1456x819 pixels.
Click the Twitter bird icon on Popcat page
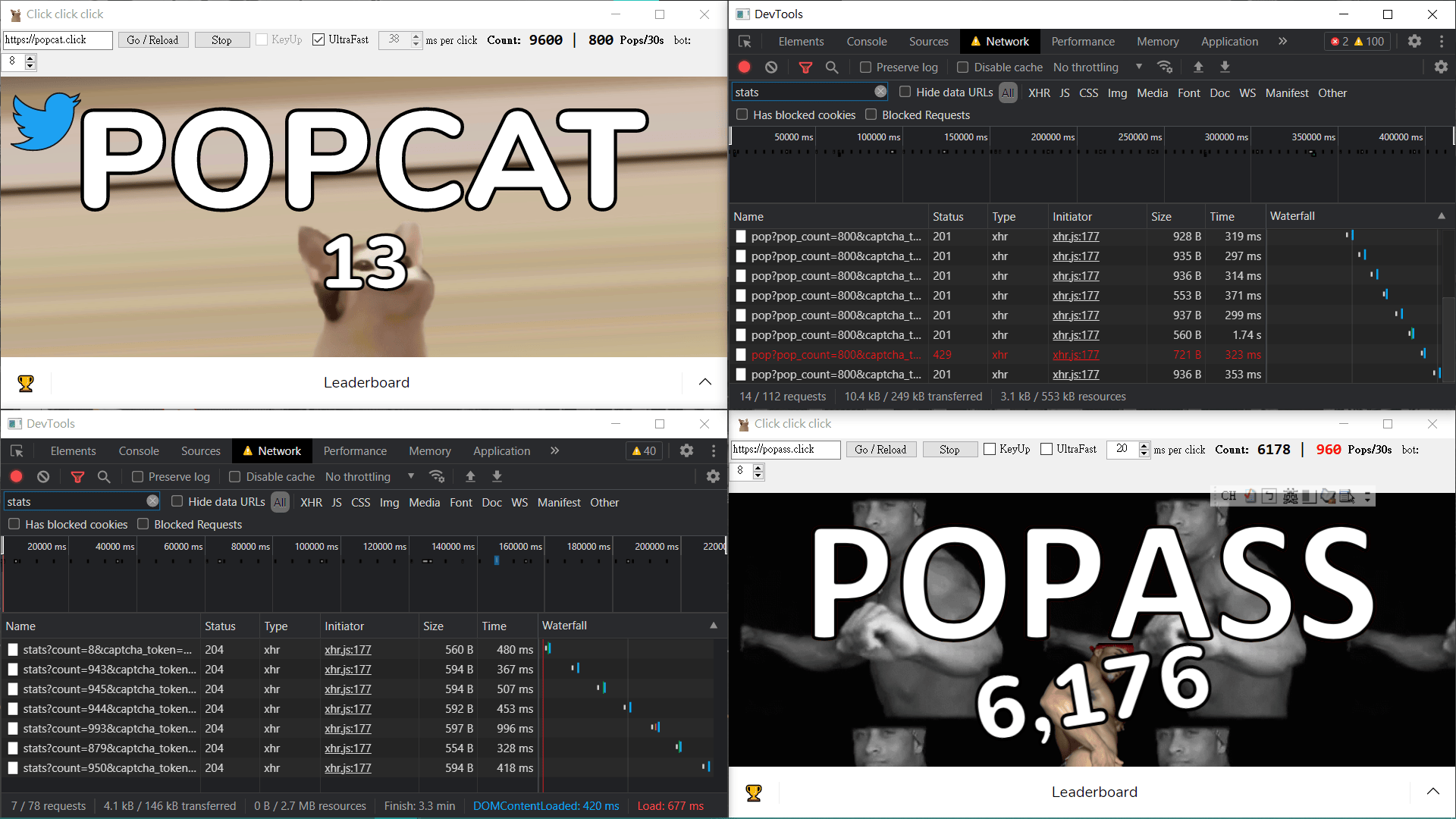(45, 121)
